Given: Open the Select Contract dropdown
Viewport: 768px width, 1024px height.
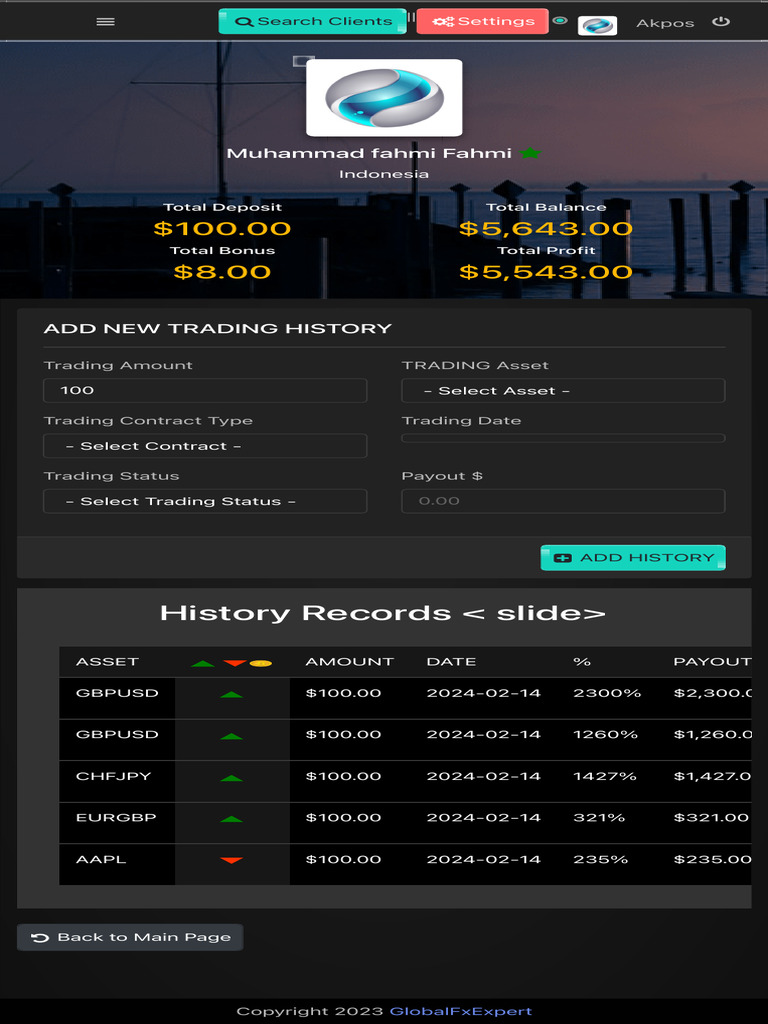Looking at the screenshot, I should (205, 446).
